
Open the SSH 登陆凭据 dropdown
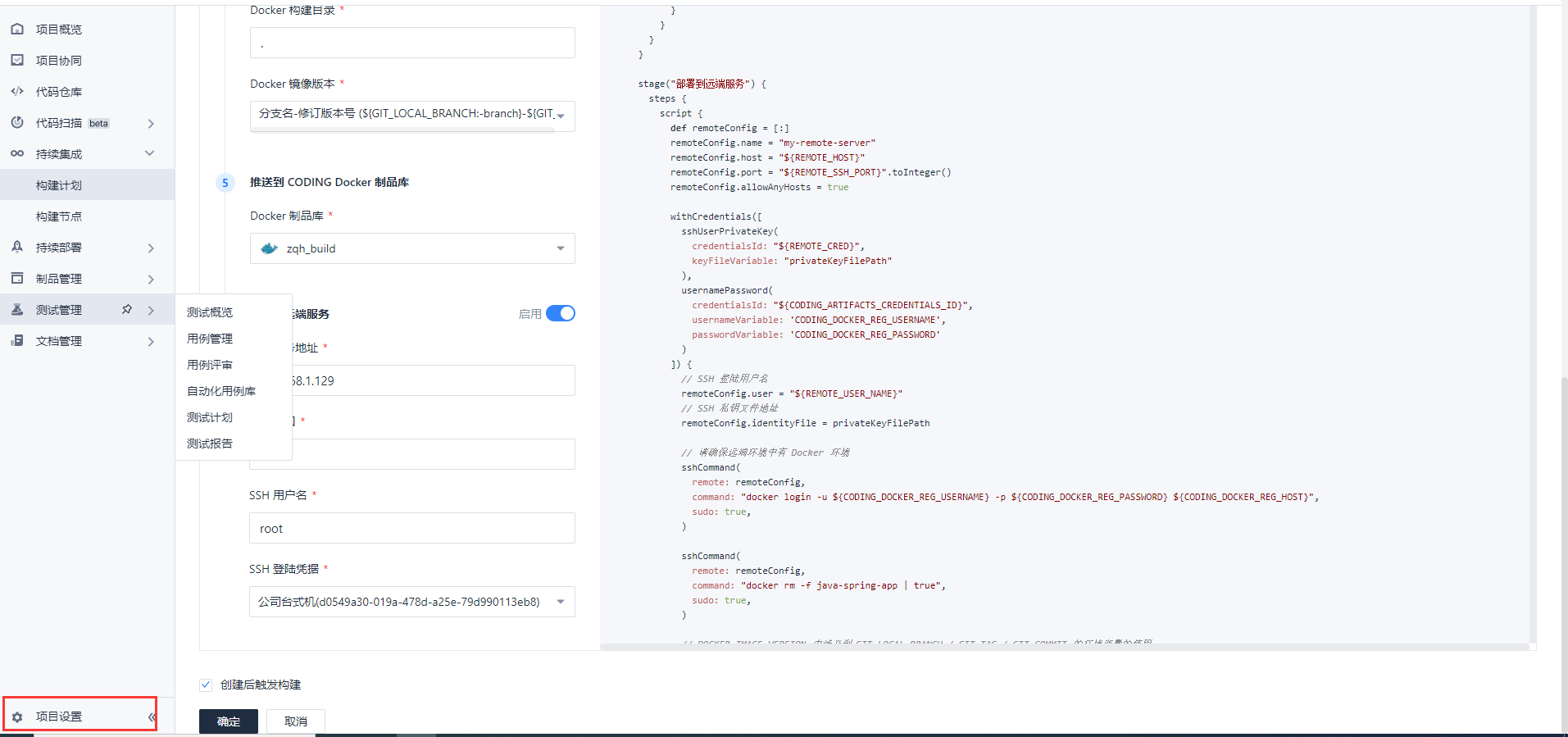(x=412, y=602)
